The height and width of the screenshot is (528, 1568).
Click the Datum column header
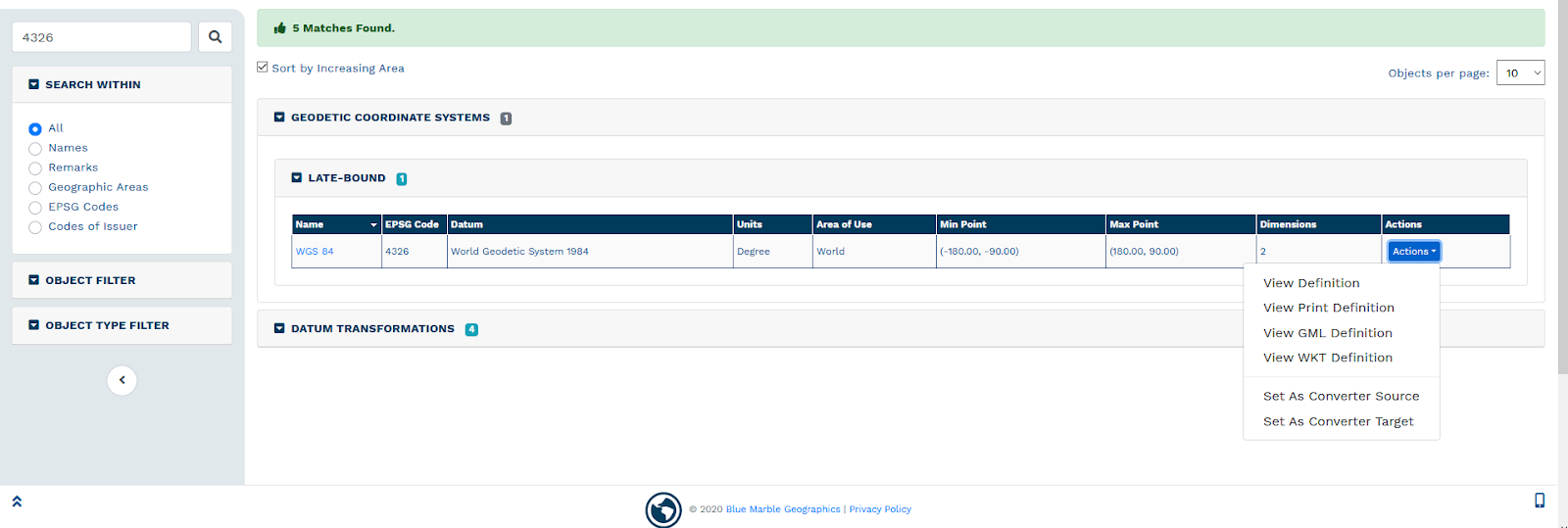(x=590, y=224)
